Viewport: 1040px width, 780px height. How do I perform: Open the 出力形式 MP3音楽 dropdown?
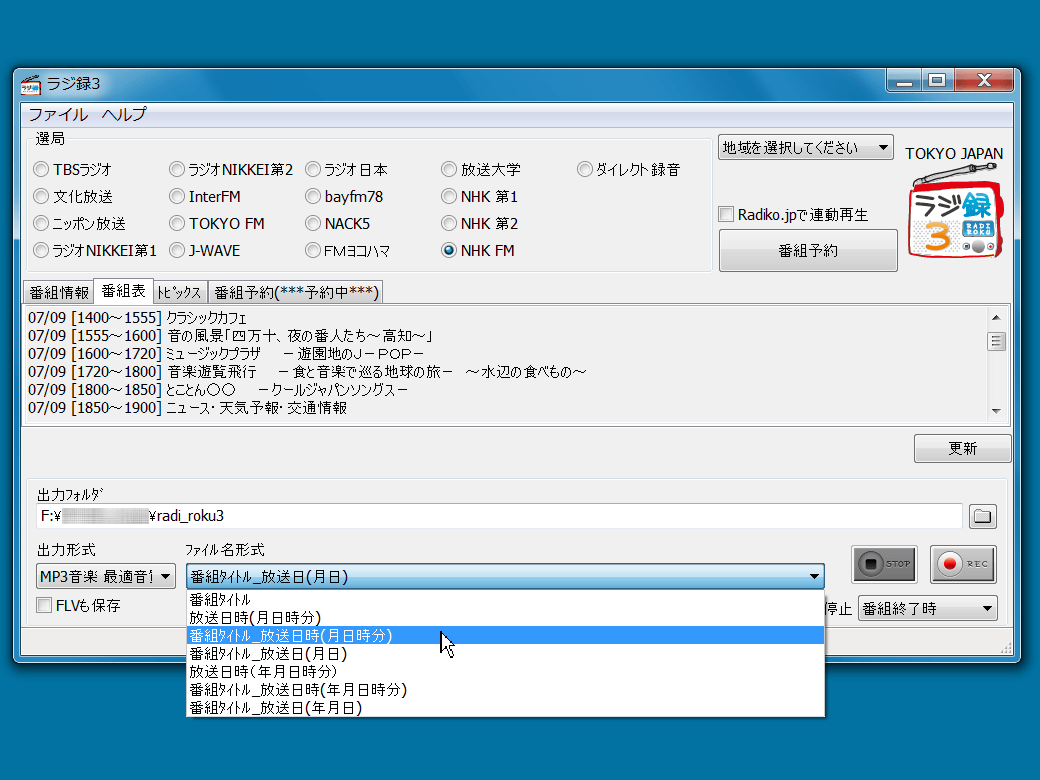point(105,576)
